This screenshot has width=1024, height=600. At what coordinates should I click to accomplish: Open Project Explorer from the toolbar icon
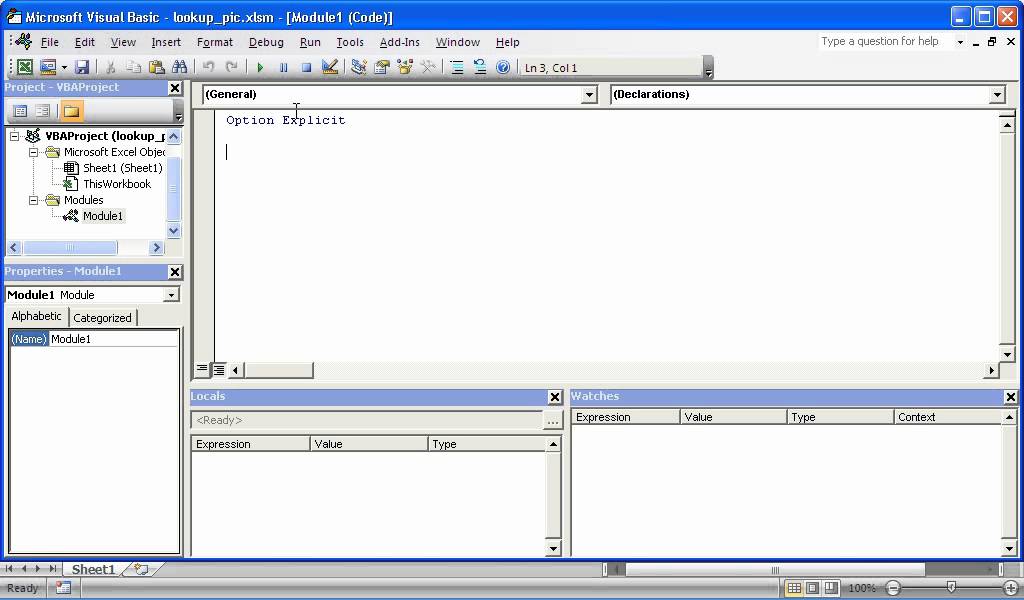point(359,67)
